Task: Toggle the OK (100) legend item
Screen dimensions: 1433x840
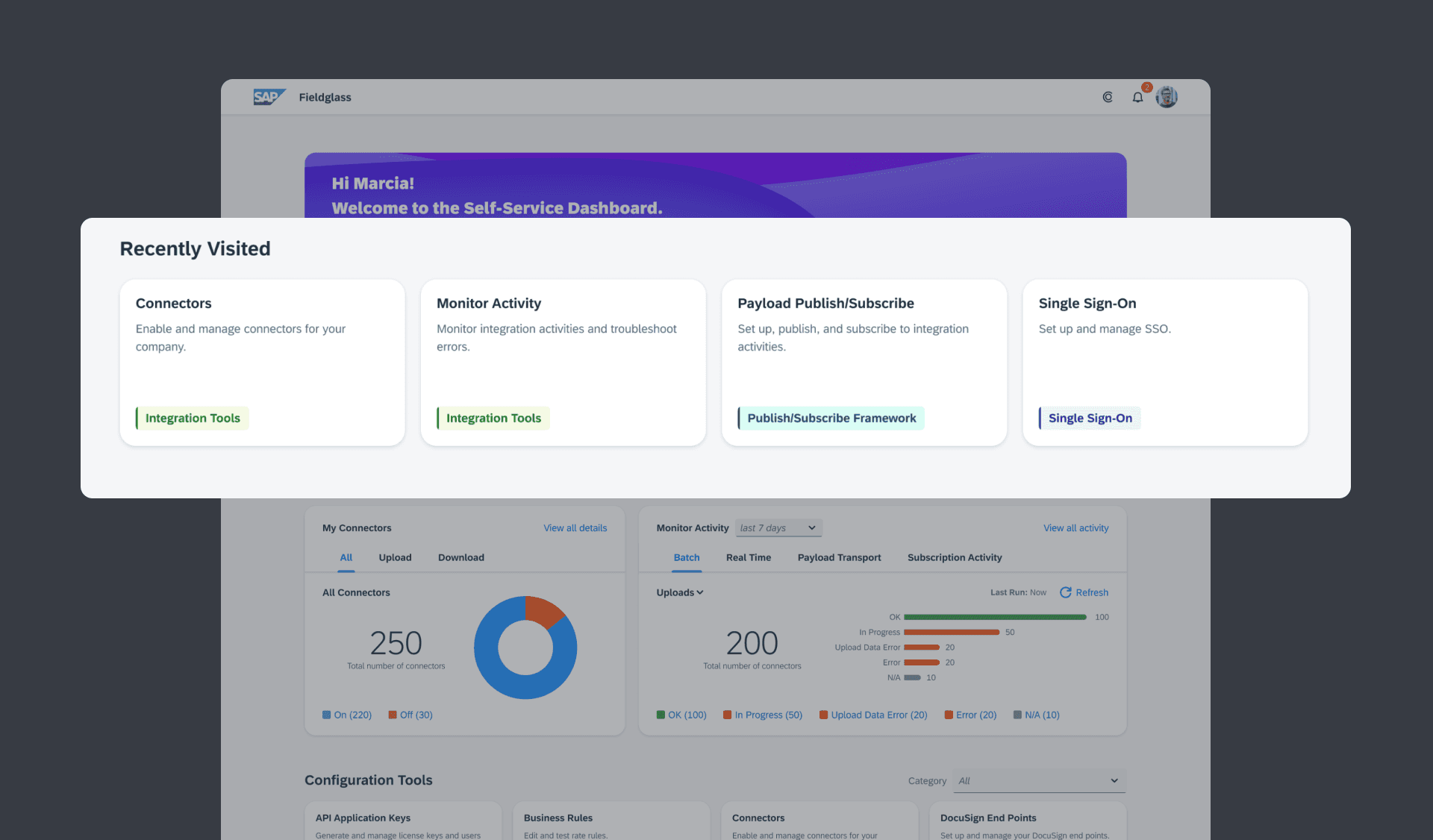Action: [681, 715]
